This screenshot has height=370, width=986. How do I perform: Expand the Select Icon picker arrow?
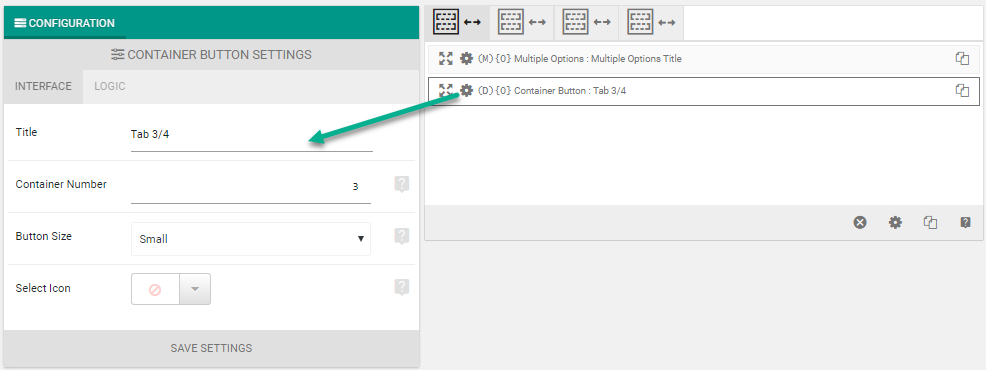coord(195,289)
